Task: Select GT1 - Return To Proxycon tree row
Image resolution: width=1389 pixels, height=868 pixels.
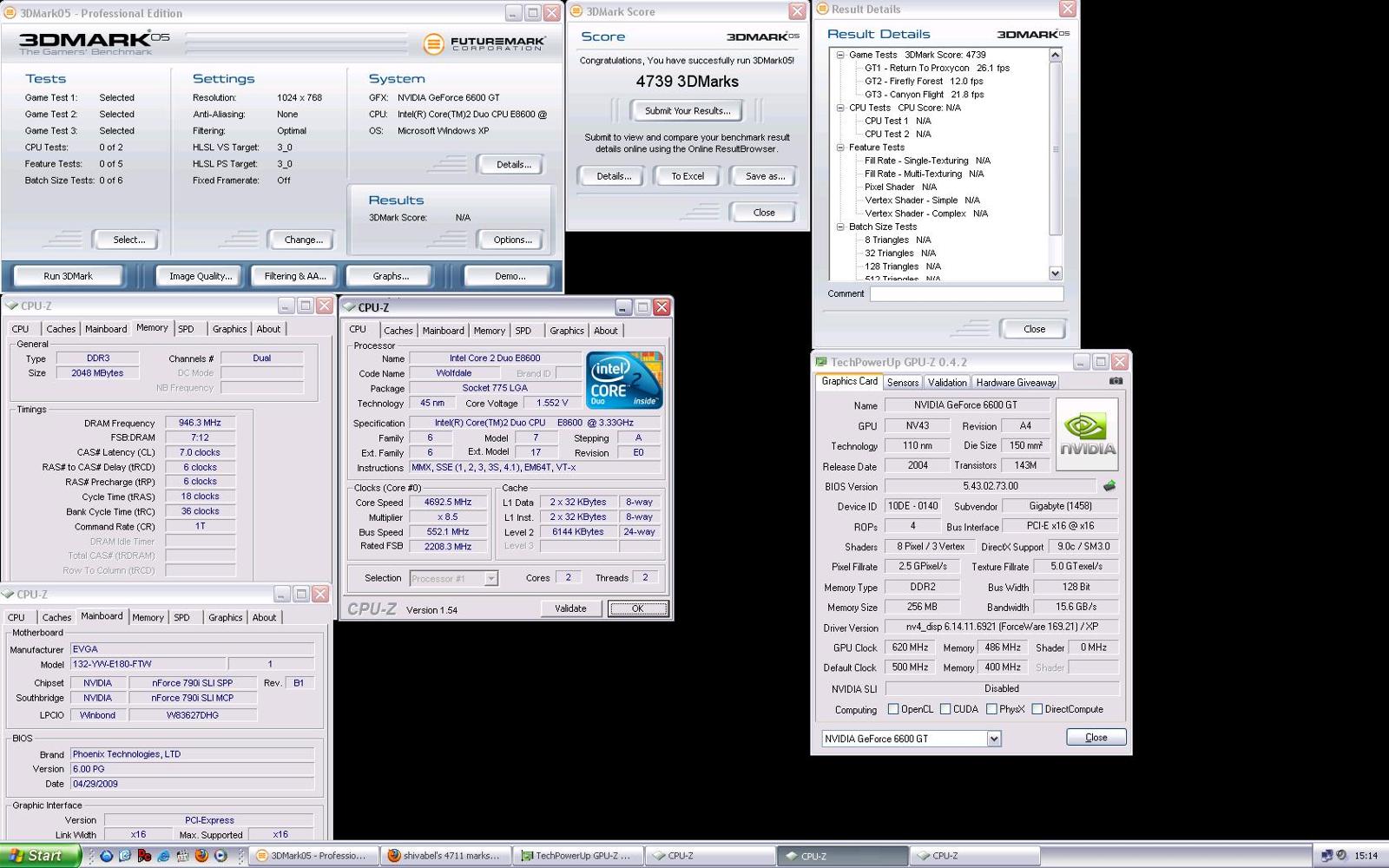Action: (x=937, y=68)
